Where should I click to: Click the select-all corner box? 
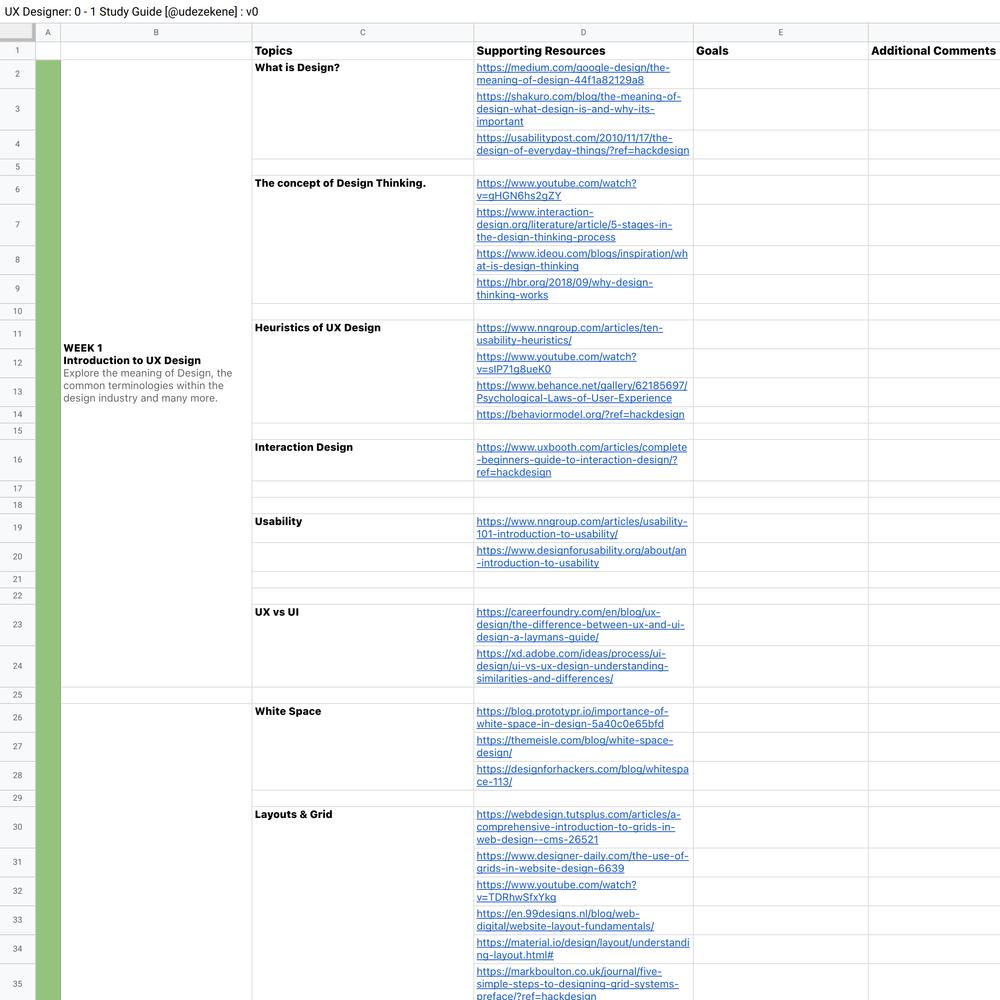click(17, 33)
